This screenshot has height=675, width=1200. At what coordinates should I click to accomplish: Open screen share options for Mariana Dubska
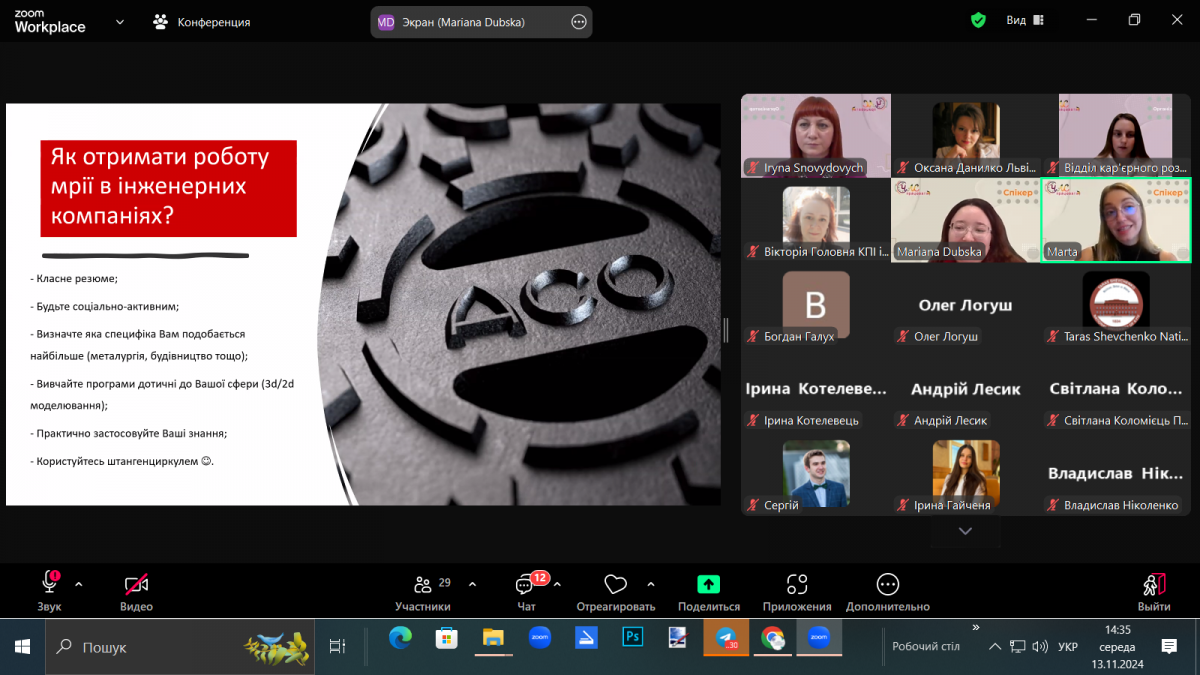click(x=578, y=22)
